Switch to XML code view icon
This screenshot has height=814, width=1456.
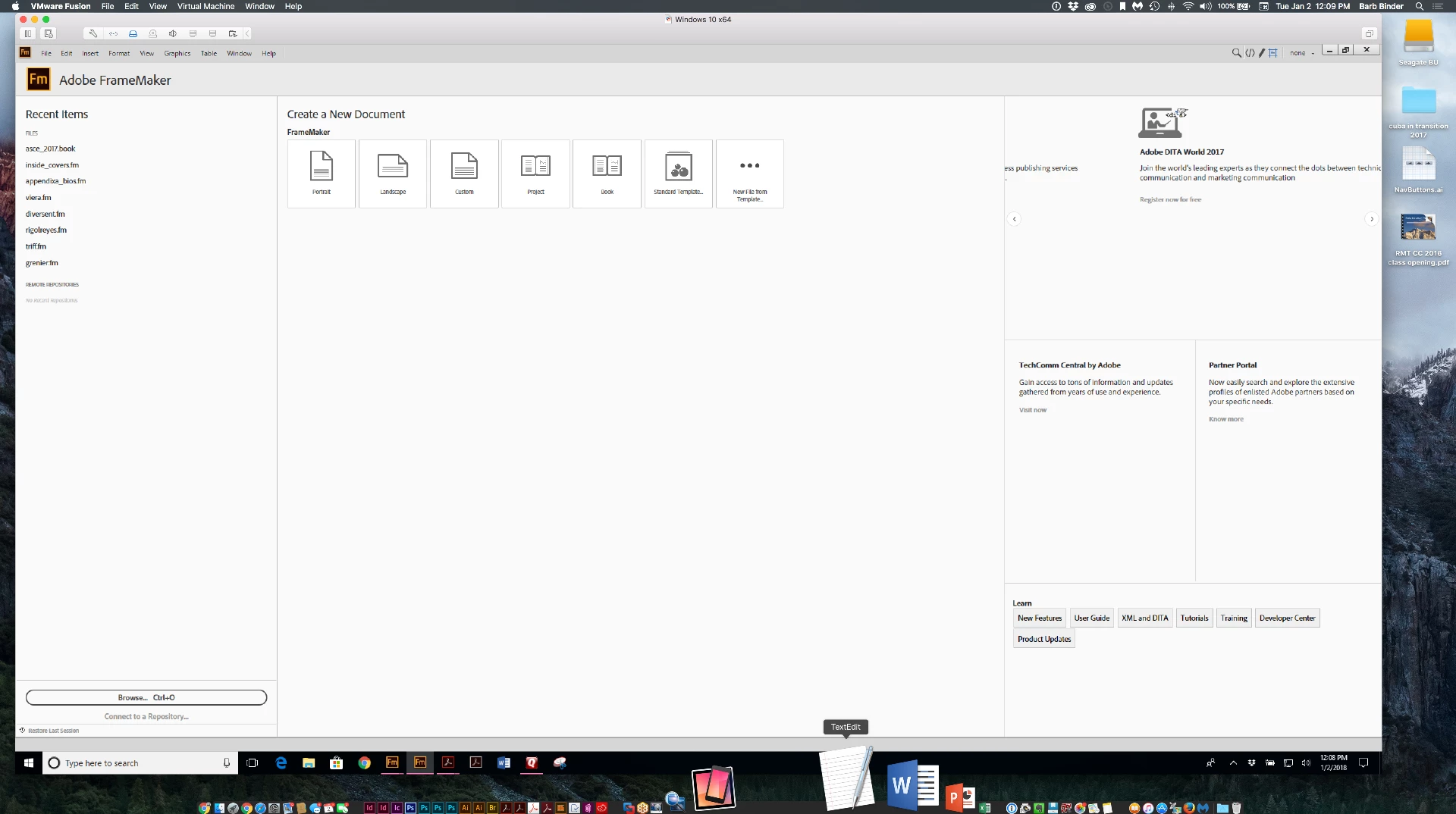(1250, 53)
